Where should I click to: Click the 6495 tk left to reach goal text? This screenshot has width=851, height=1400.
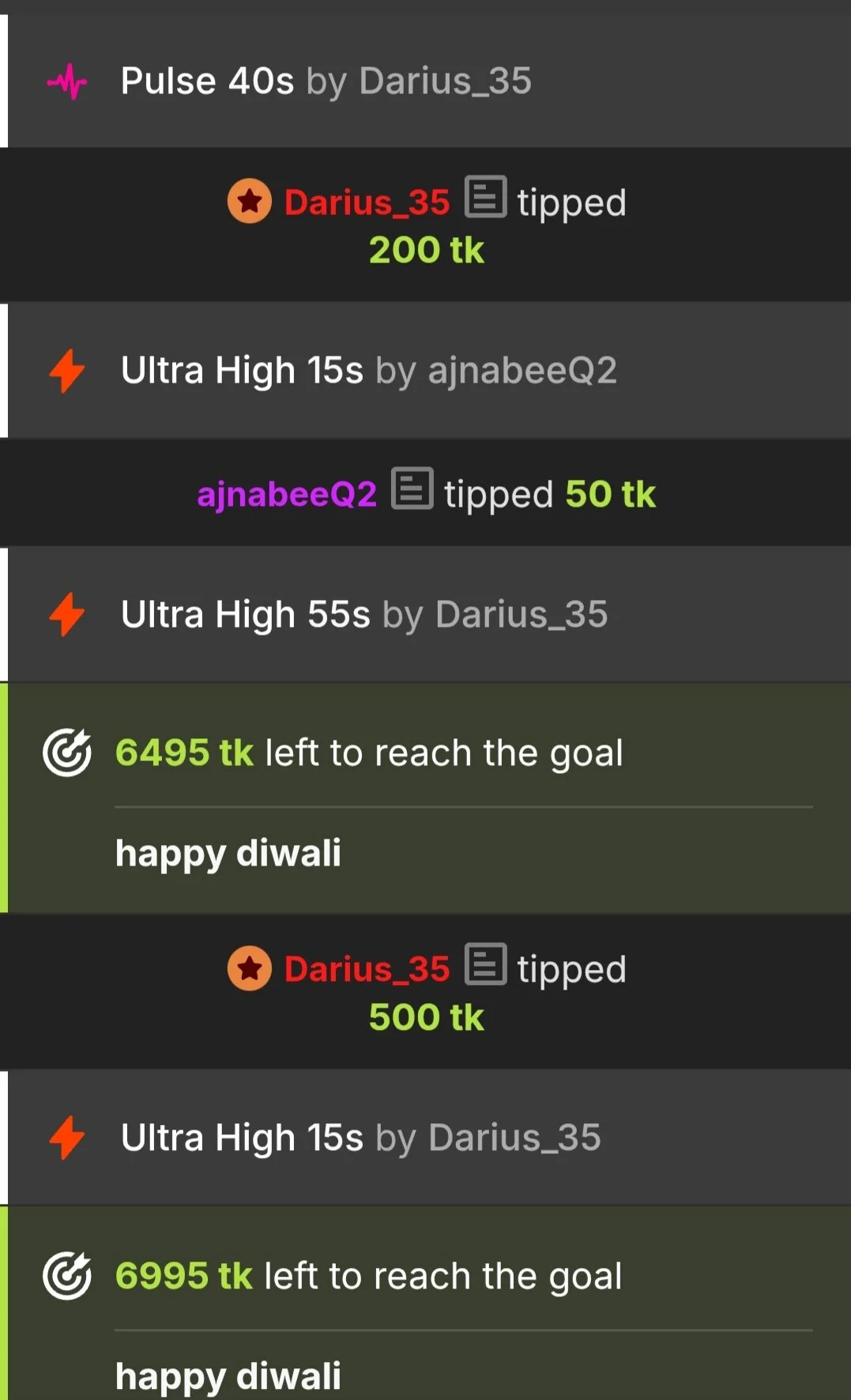pos(369,753)
